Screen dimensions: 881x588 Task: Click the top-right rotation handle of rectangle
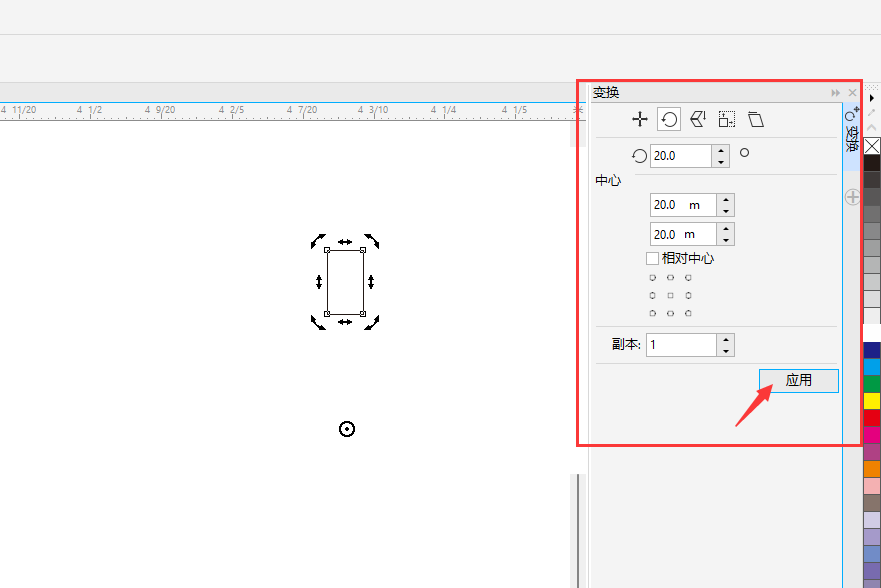click(371, 241)
